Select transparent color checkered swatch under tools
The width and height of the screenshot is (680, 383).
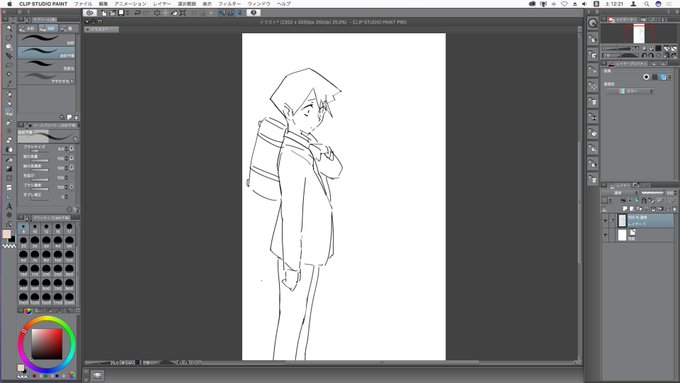(x=9, y=246)
